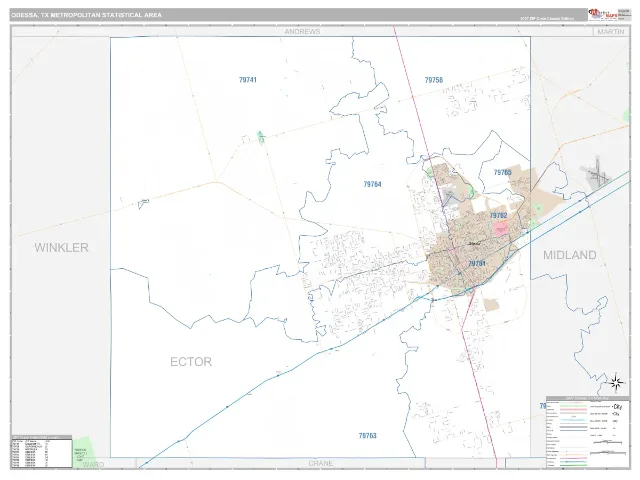This screenshot has height=480, width=640.
Task: Open the map legend box
Action: coord(588,431)
